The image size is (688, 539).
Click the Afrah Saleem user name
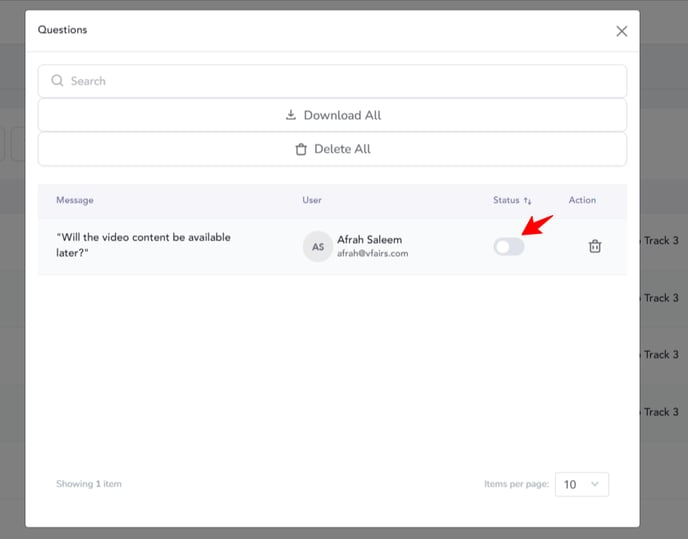pyautogui.click(x=369, y=240)
